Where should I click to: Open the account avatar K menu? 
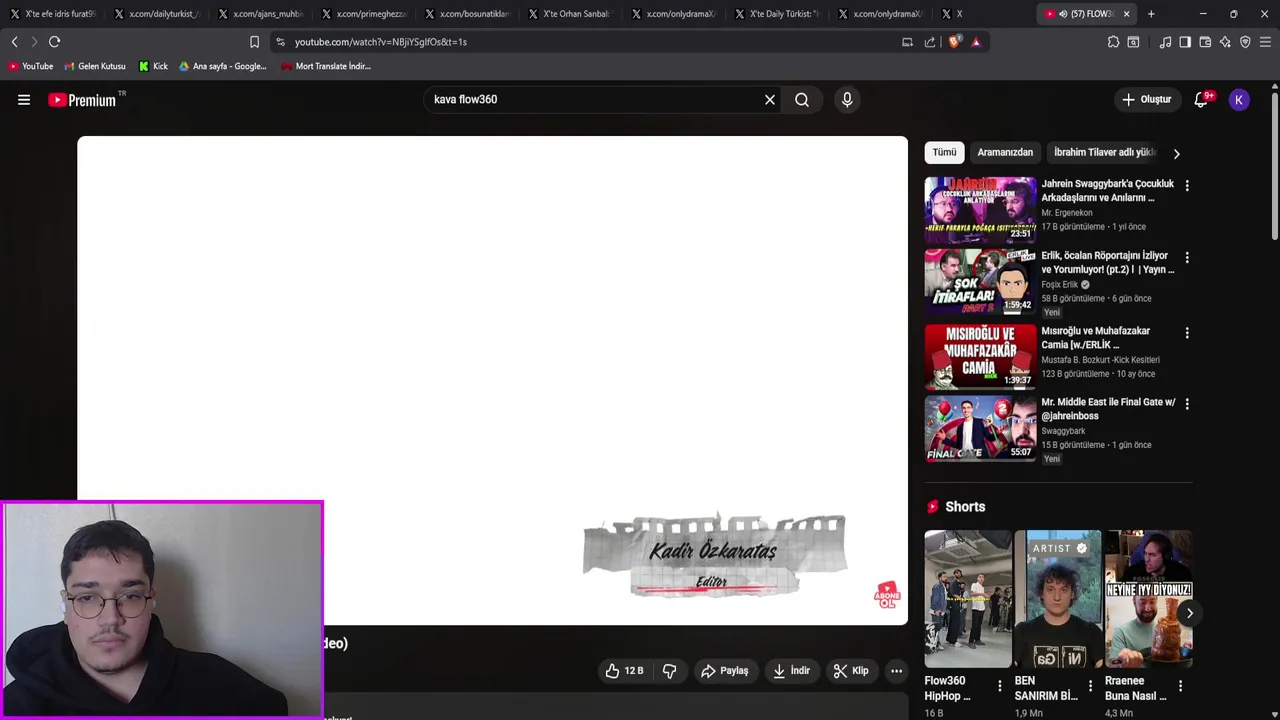[1239, 100]
